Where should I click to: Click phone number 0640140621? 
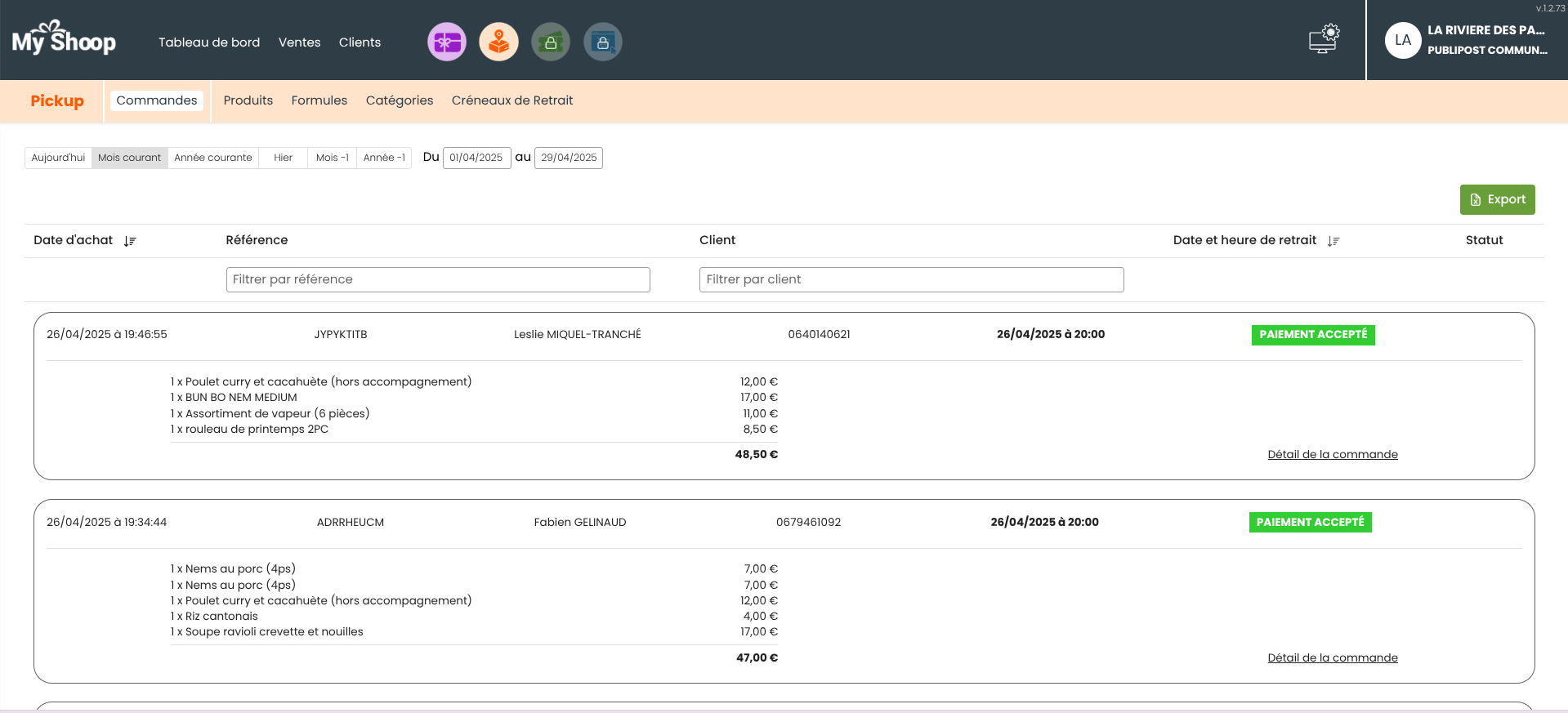[820, 334]
